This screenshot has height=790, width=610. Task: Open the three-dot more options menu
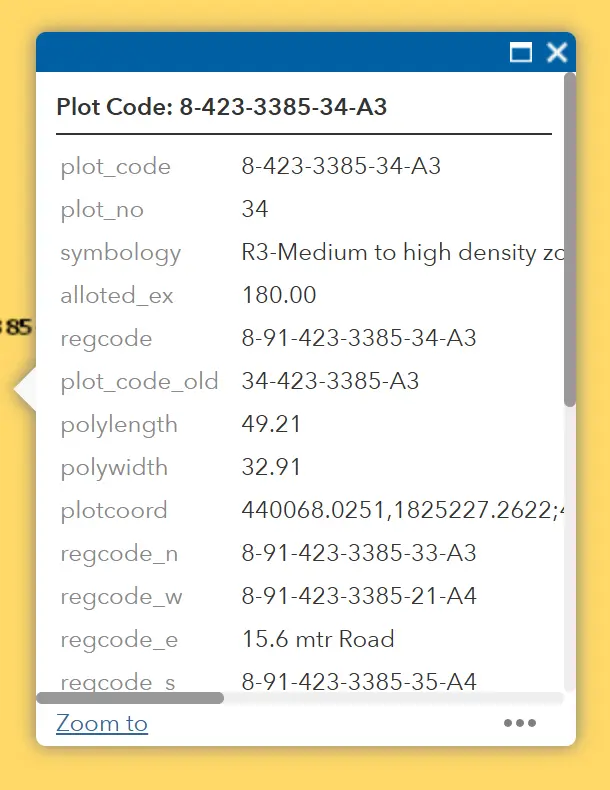pos(519,724)
